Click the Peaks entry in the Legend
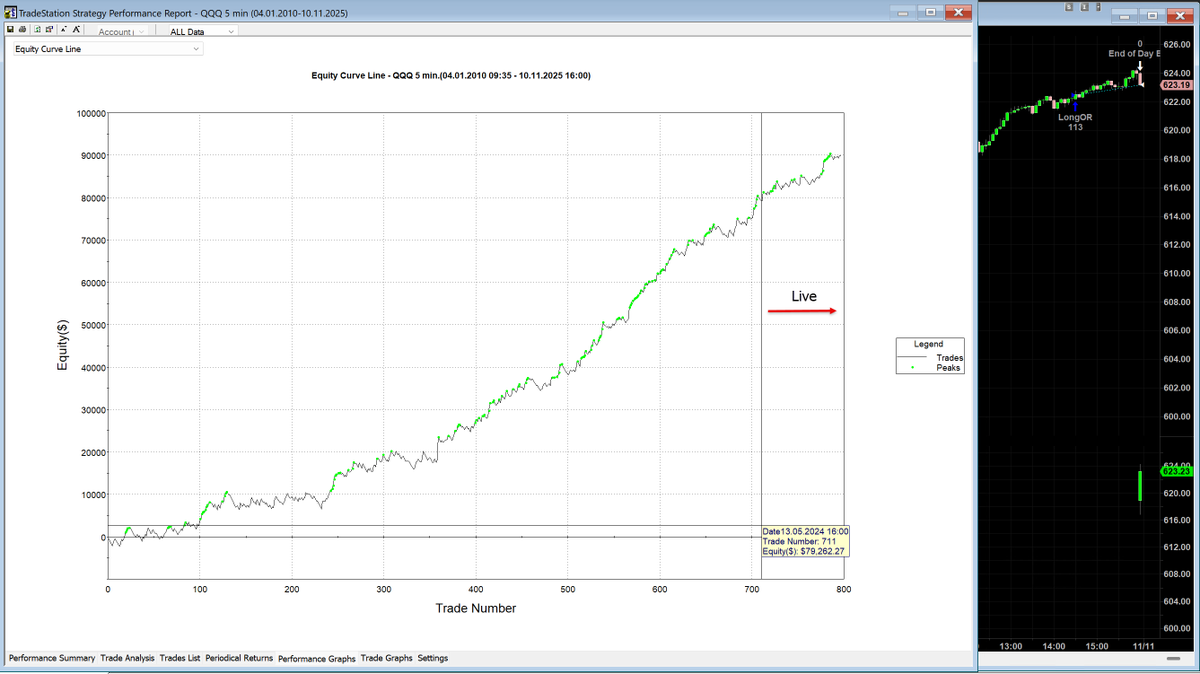This screenshot has height=674, width=1200. [950, 368]
